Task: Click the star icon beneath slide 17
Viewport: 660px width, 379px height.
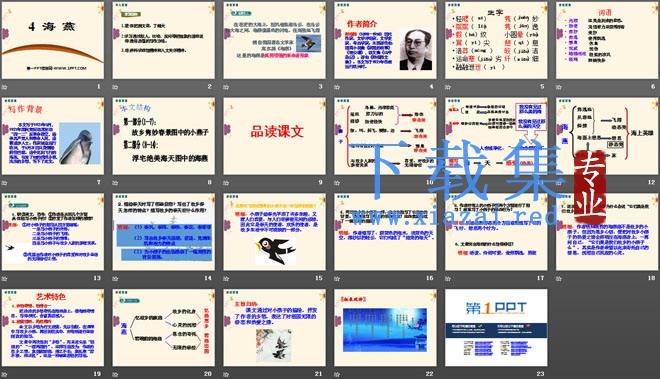Action: [448, 278]
